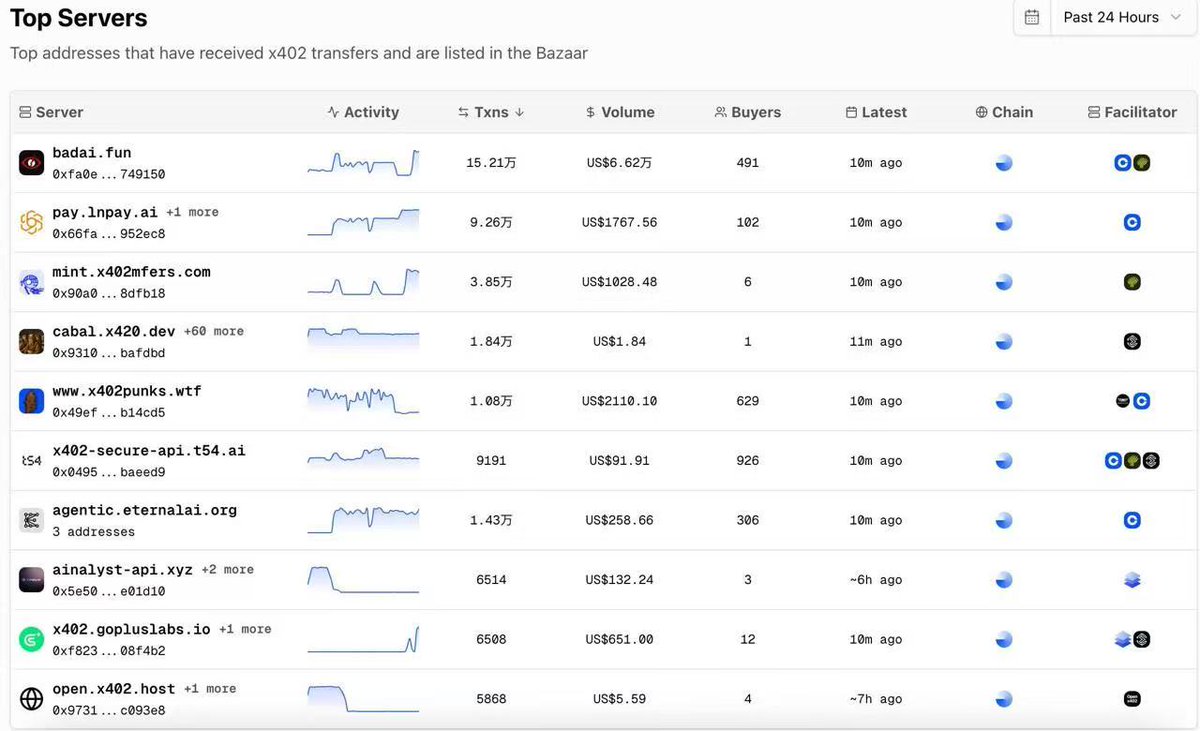
Task: Click the facilitator icon in mint.x402mfers.com row
Action: pos(1132,282)
